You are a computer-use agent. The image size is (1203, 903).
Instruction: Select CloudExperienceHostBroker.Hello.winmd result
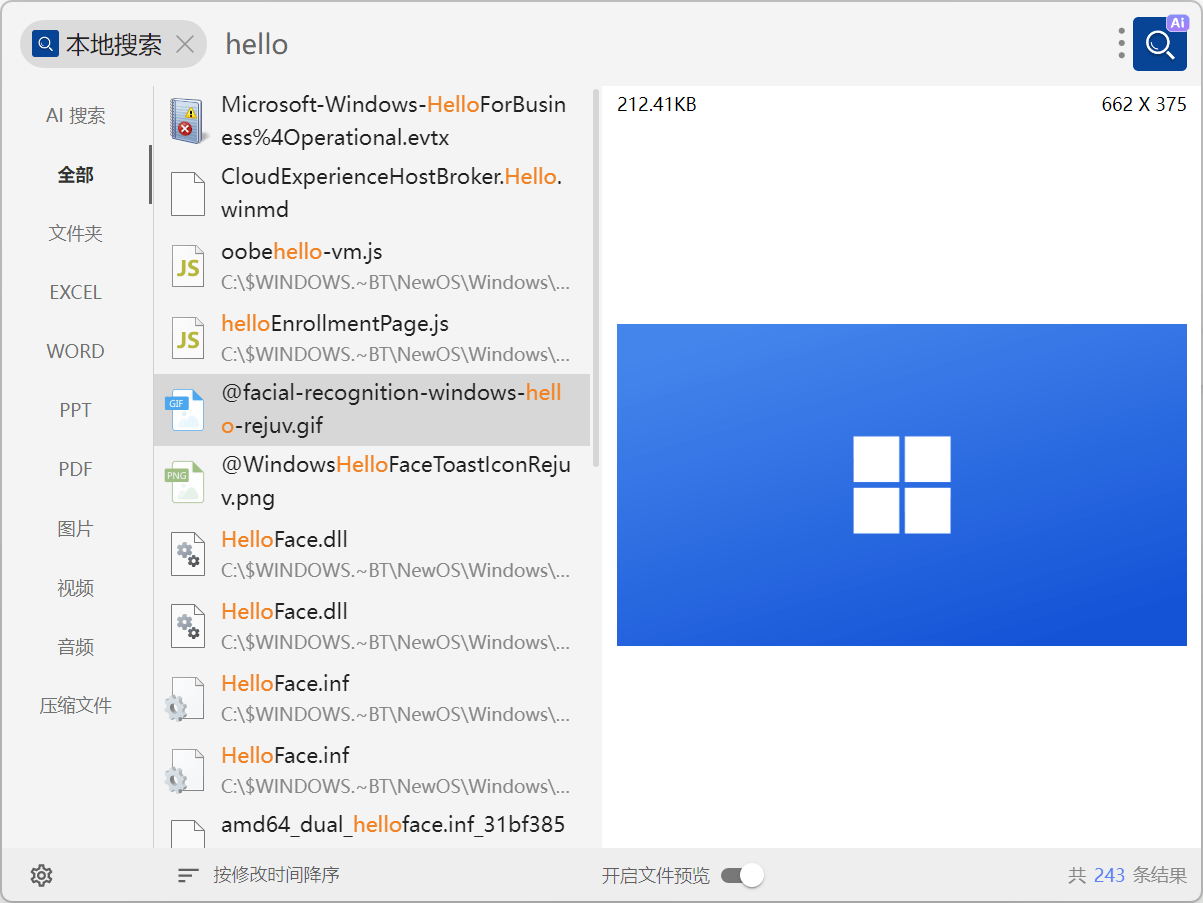click(372, 193)
